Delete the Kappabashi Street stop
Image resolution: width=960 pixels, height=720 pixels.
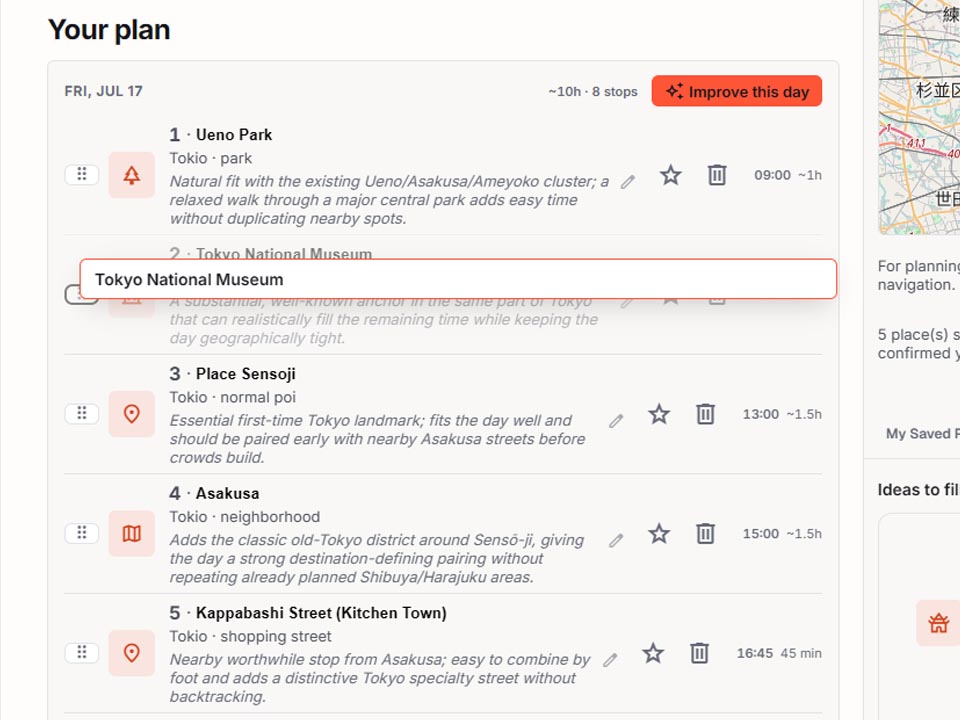(699, 653)
